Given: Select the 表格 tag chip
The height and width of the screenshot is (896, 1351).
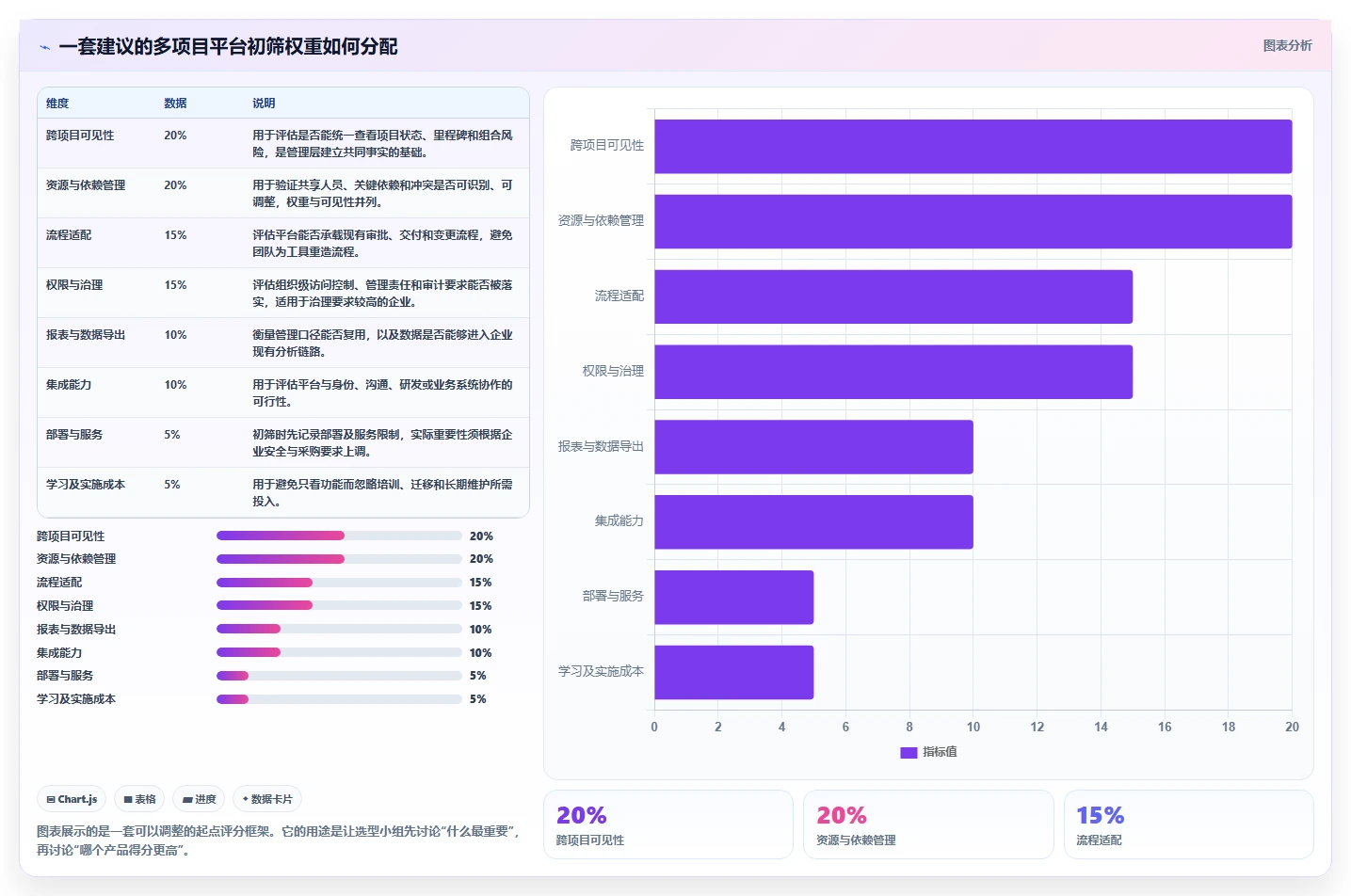Looking at the screenshot, I should [139, 799].
